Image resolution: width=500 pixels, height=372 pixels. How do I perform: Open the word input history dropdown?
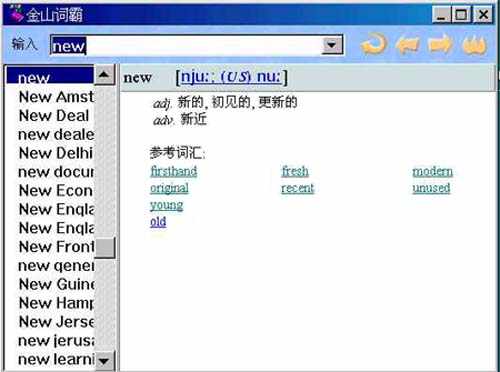pyautogui.click(x=332, y=45)
